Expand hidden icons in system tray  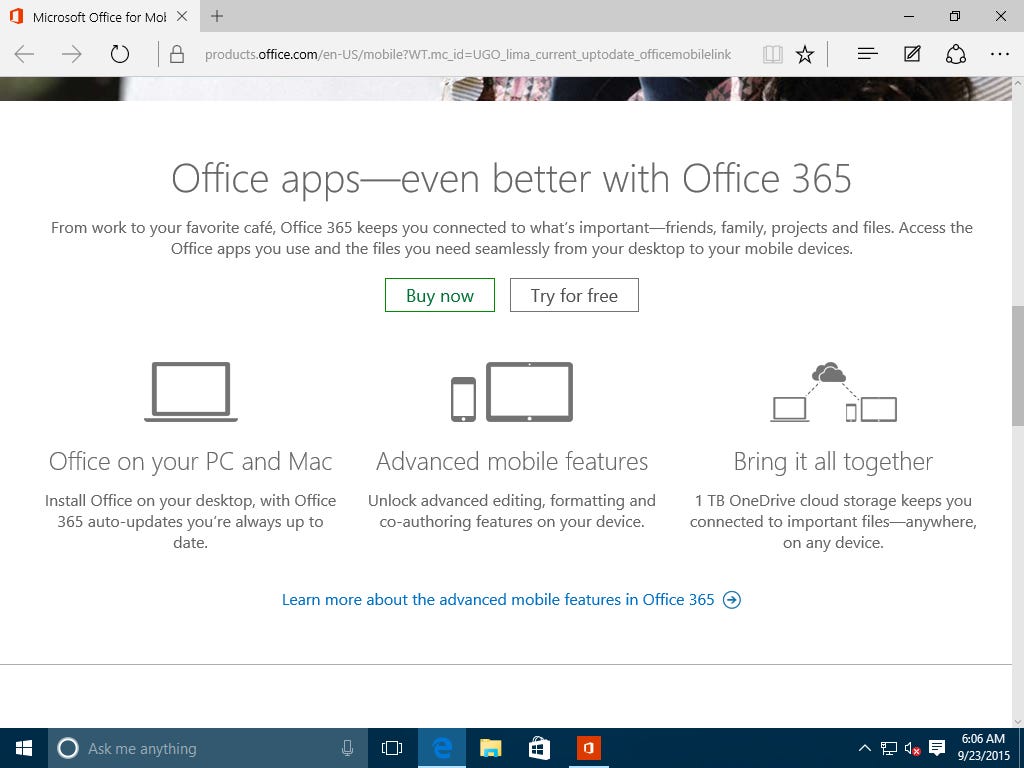click(863, 747)
